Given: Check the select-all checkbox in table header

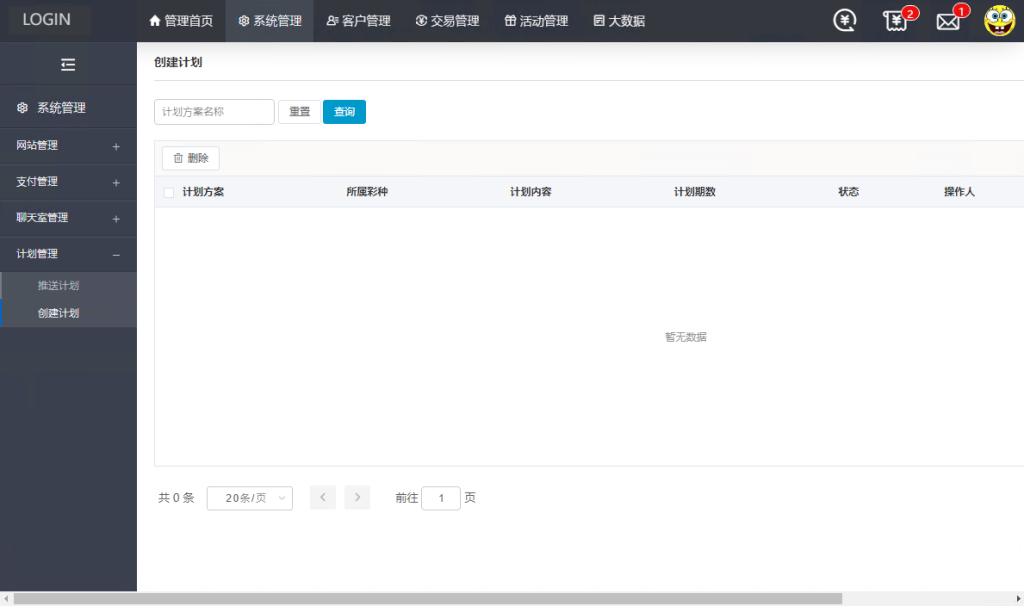Looking at the screenshot, I should [169, 191].
